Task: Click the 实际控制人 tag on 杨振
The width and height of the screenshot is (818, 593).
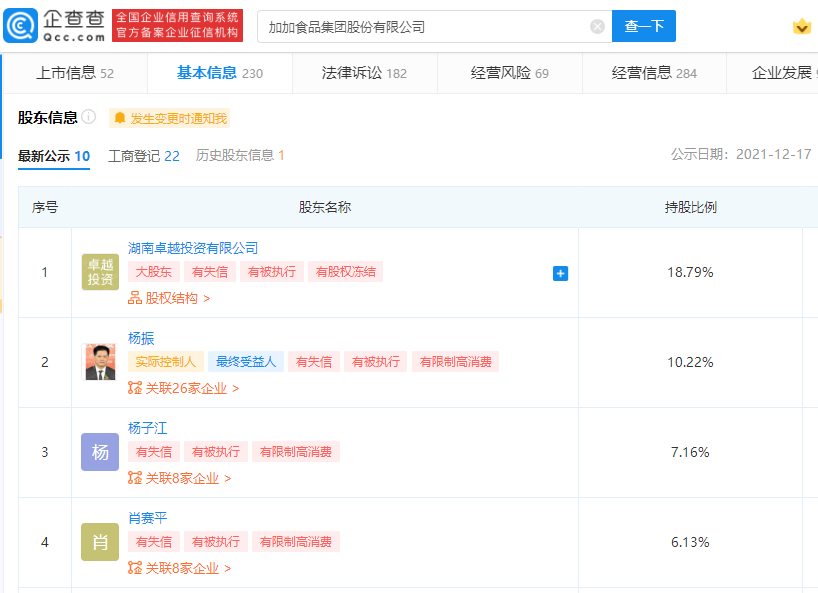Action: click(166, 362)
